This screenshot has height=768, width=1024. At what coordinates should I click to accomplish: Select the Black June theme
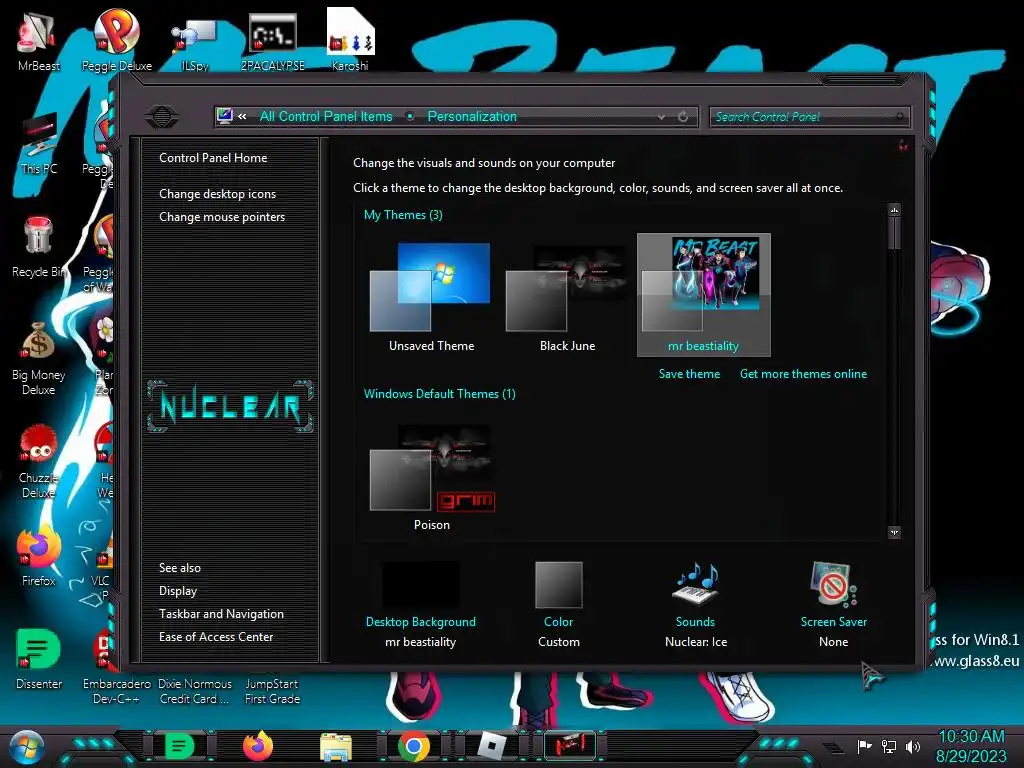click(x=567, y=296)
